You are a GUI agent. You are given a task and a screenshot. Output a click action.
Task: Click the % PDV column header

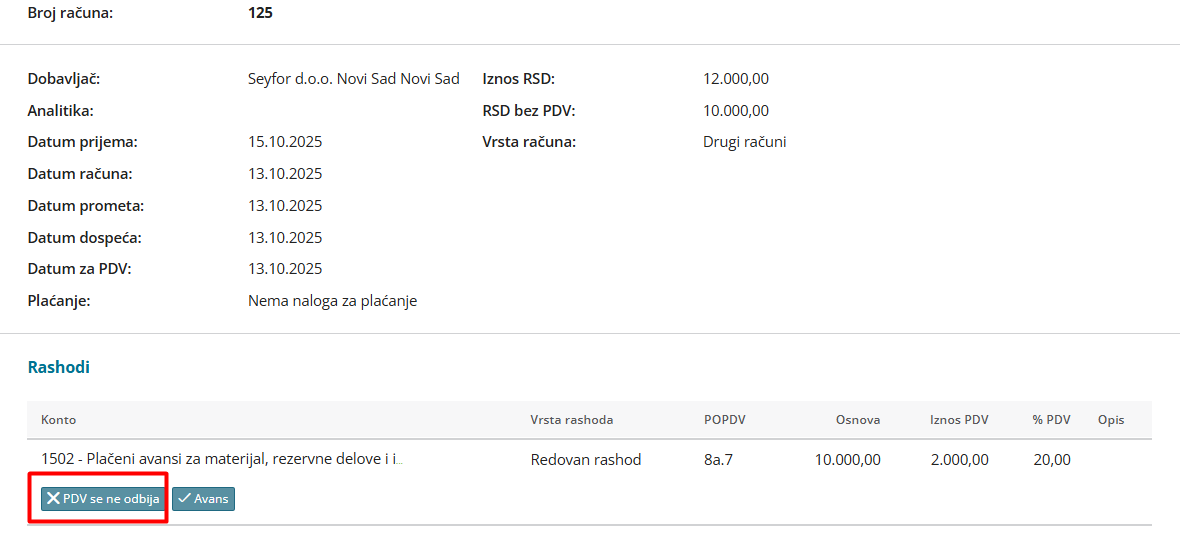click(x=1051, y=420)
